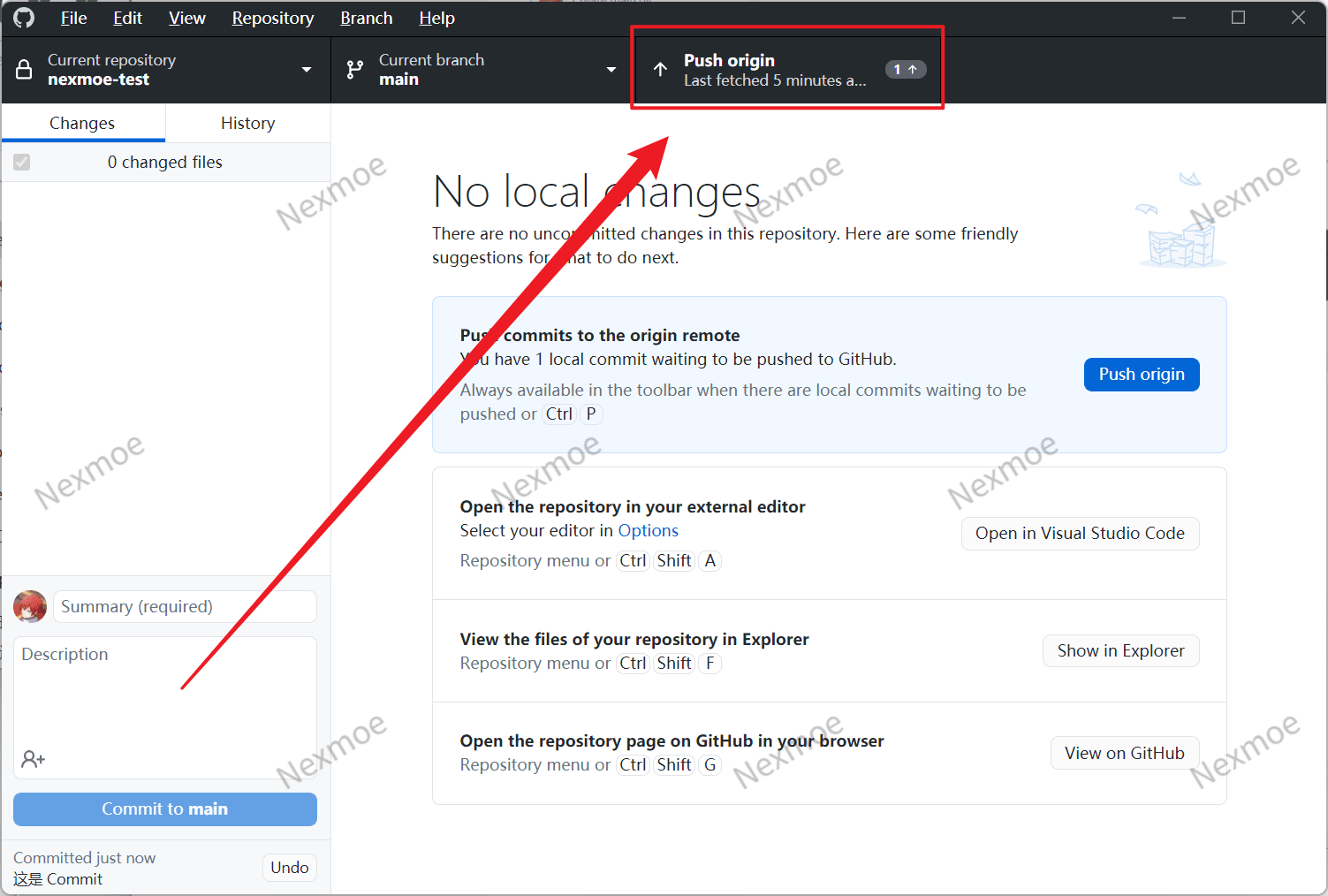
Task: Expand the Current branch dropdown
Action: (611, 70)
